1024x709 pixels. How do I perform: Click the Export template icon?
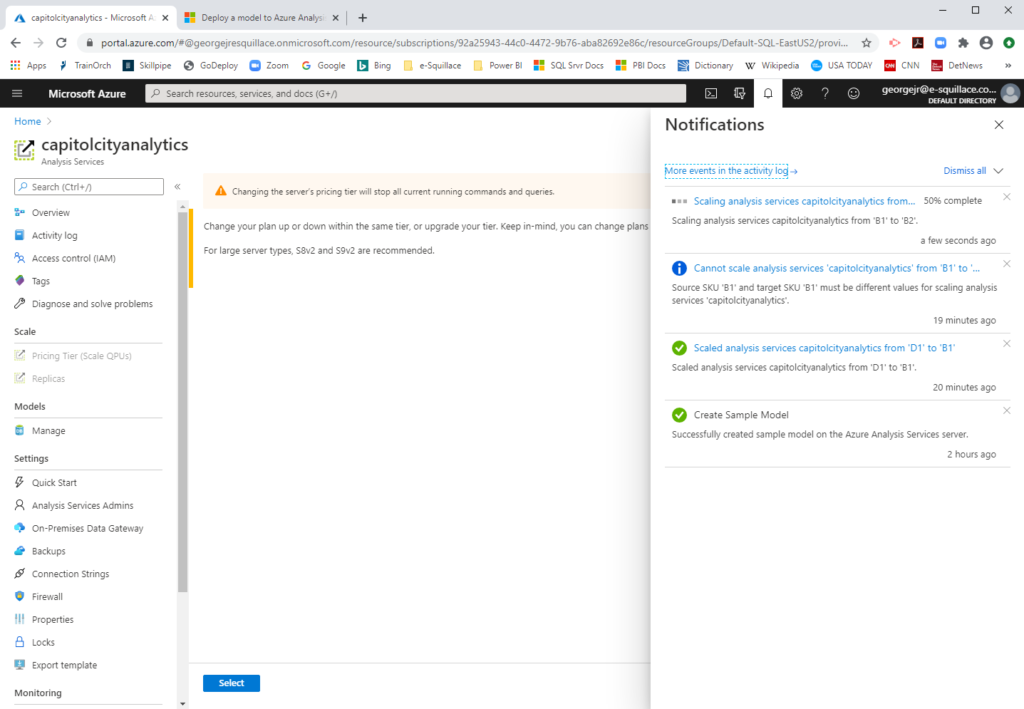point(19,664)
